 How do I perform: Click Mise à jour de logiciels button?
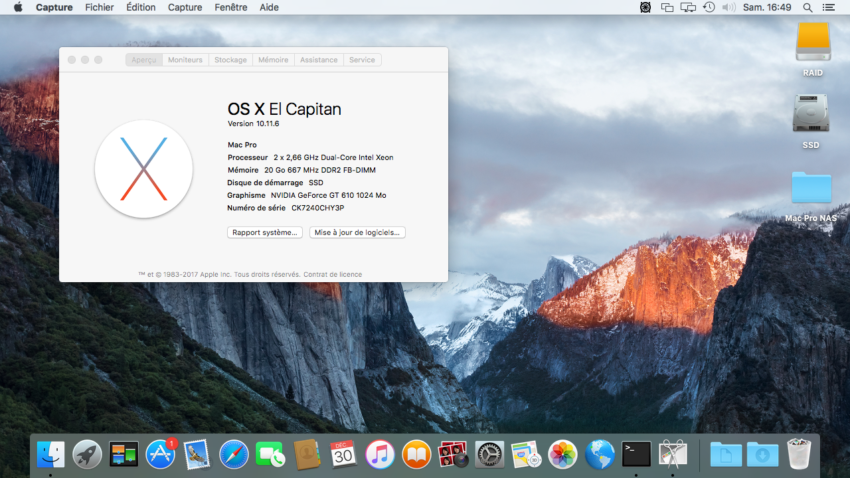tap(357, 232)
